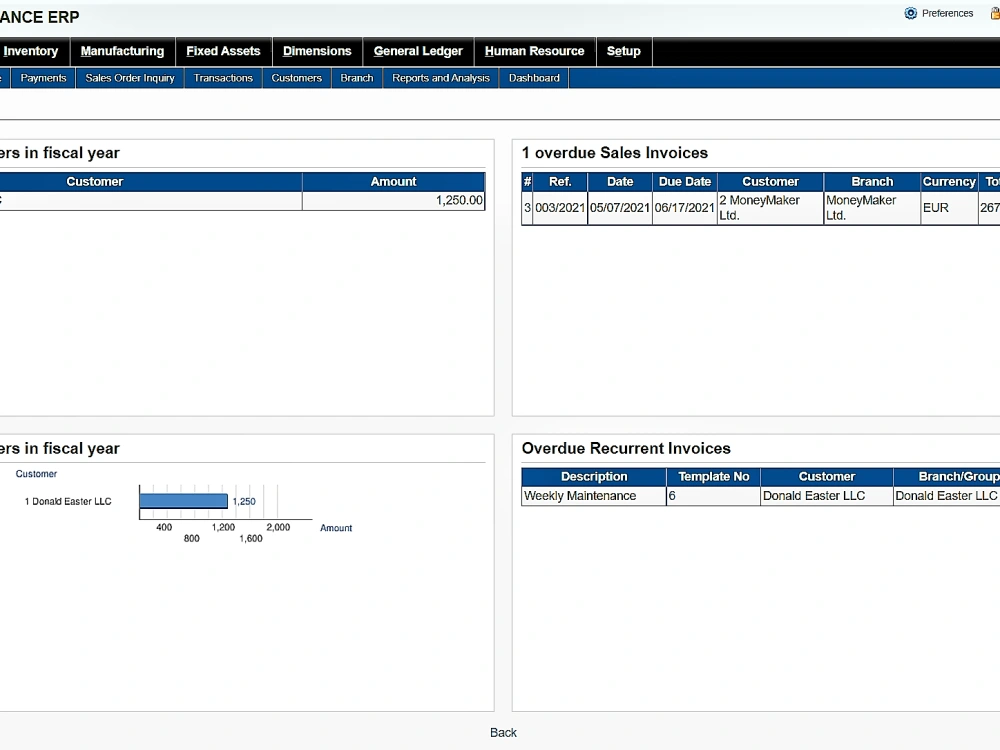This screenshot has width=1000, height=750.
Task: Select the Dashboard submenu item
Action: click(534, 78)
